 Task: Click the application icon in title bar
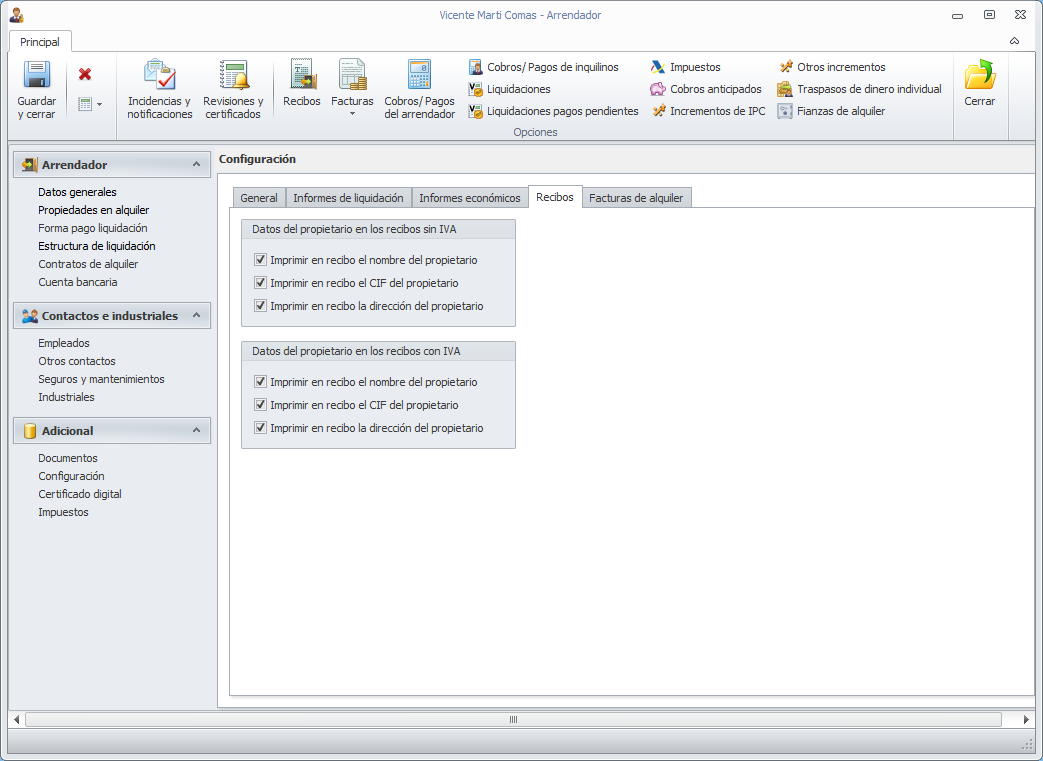17,15
